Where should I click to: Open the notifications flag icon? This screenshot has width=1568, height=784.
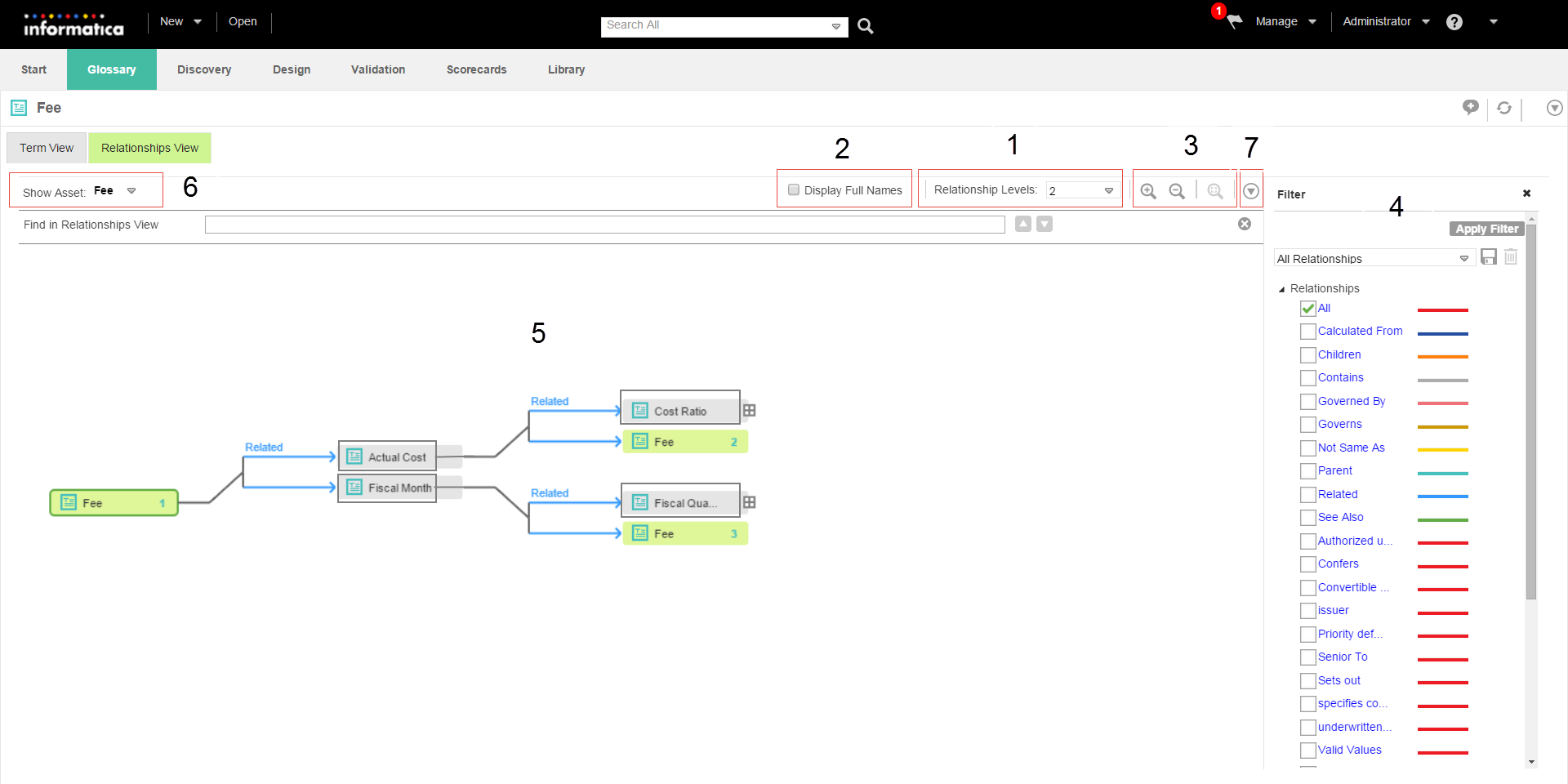1234,21
